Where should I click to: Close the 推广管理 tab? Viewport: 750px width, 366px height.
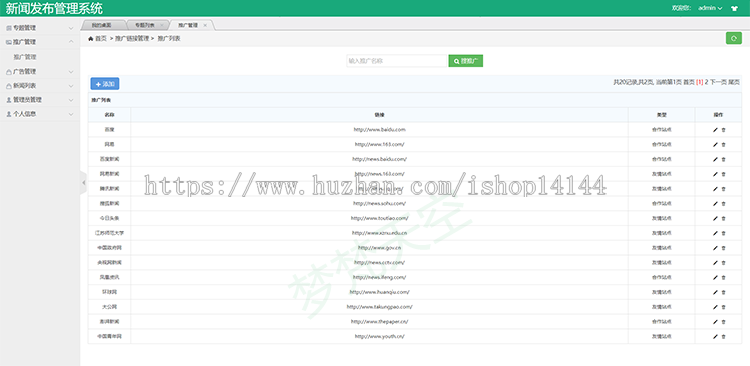click(205, 25)
